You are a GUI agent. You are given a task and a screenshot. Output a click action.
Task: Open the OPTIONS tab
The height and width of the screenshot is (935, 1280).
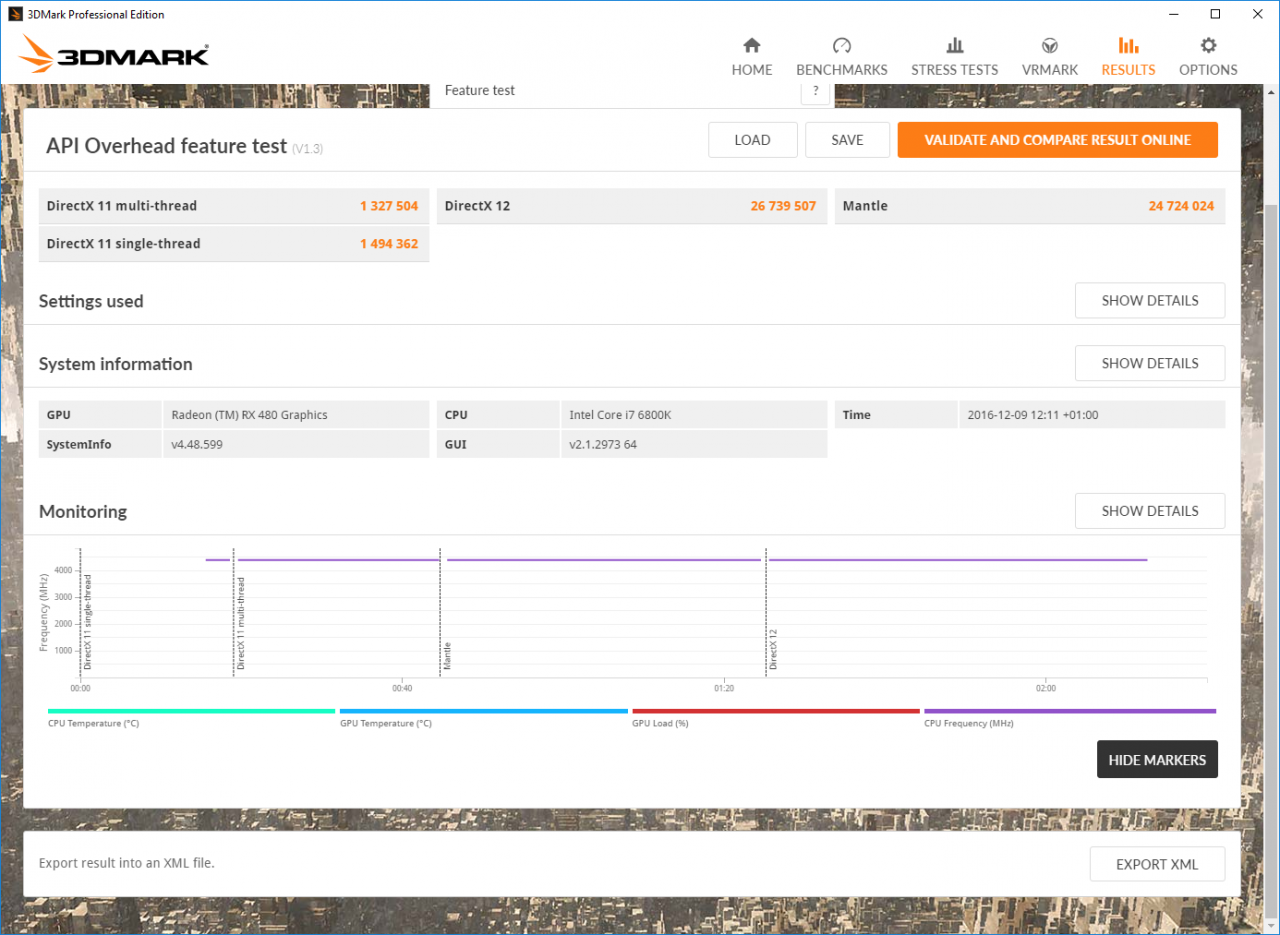[1208, 58]
